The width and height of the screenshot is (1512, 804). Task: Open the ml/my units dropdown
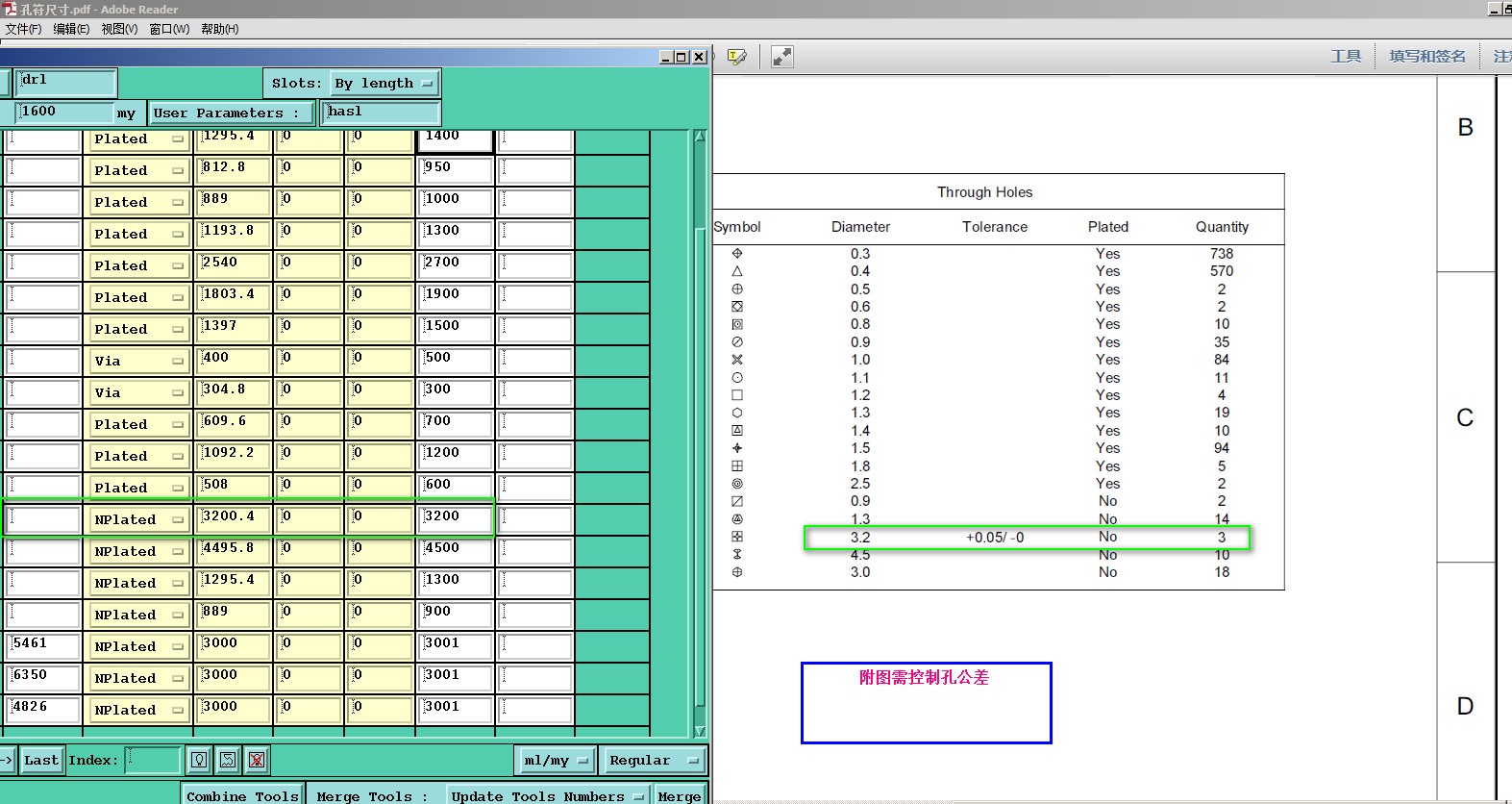(556, 760)
